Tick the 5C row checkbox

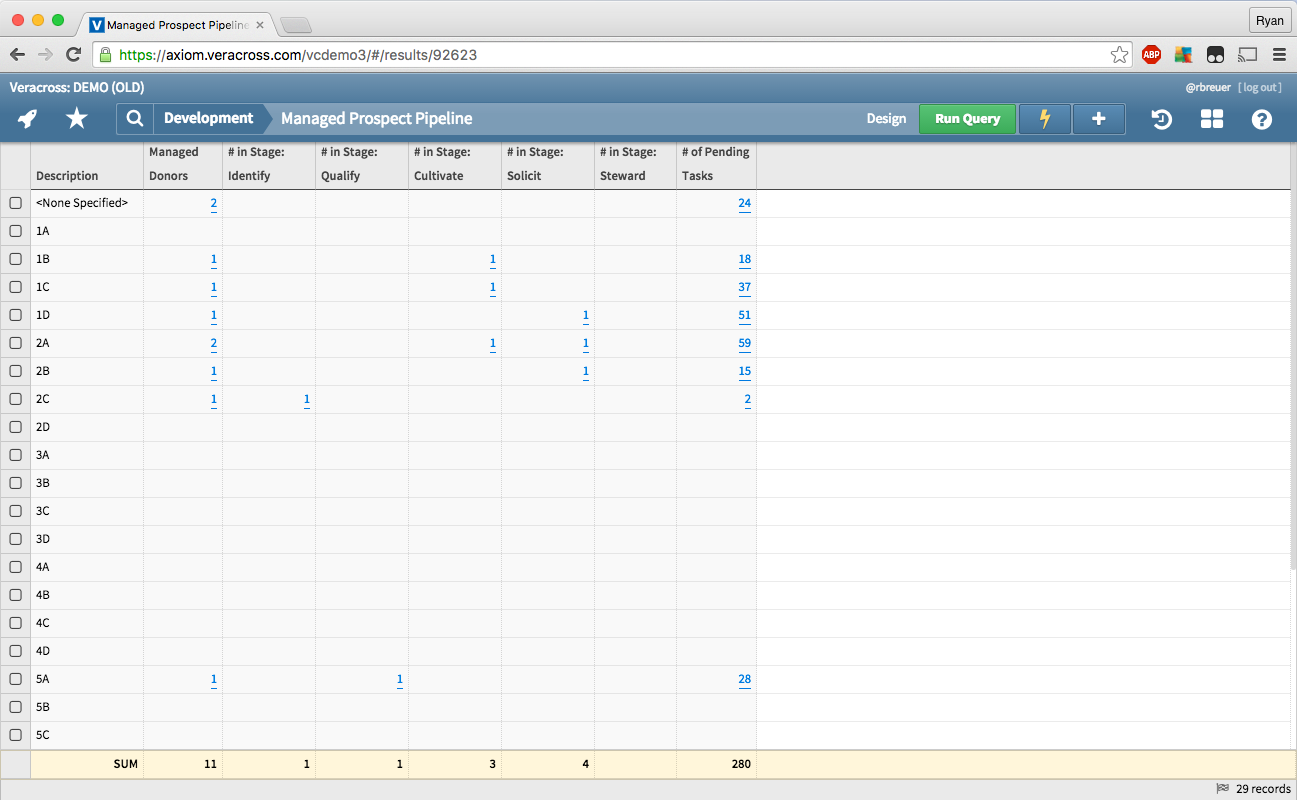click(15, 735)
